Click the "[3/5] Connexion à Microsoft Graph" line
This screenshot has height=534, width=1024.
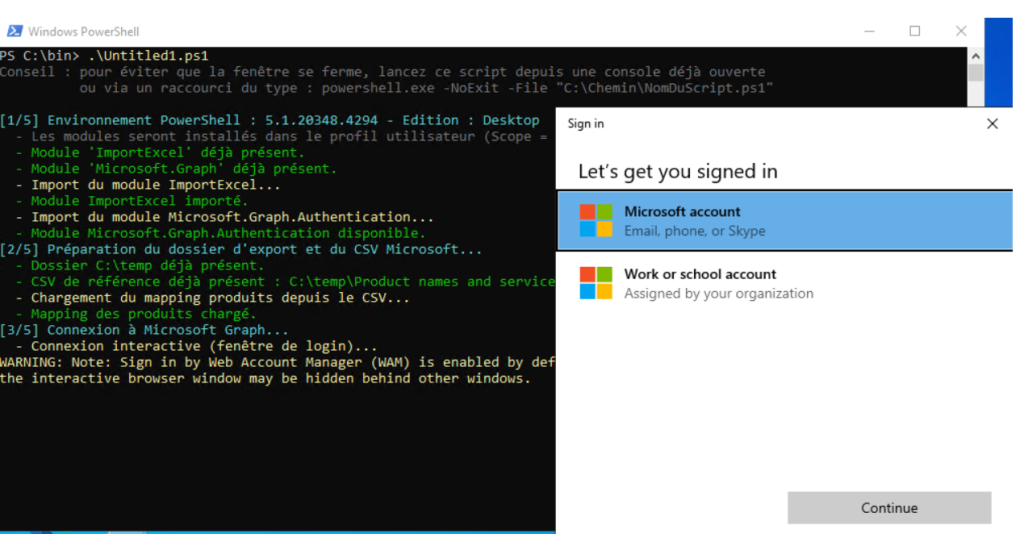click(x=145, y=330)
